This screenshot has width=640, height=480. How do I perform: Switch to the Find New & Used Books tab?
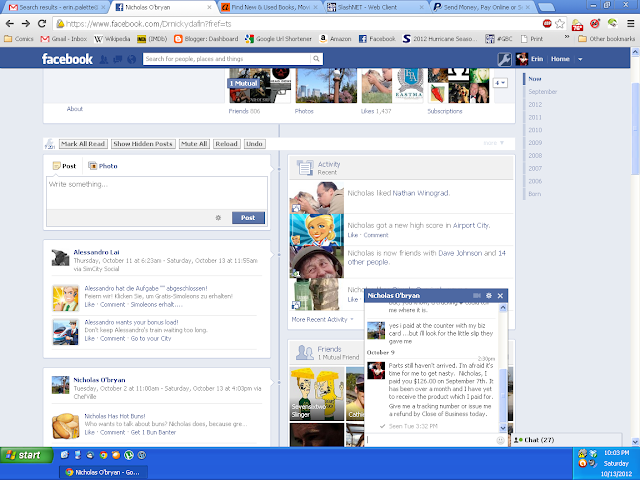pyautogui.click(x=270, y=7)
